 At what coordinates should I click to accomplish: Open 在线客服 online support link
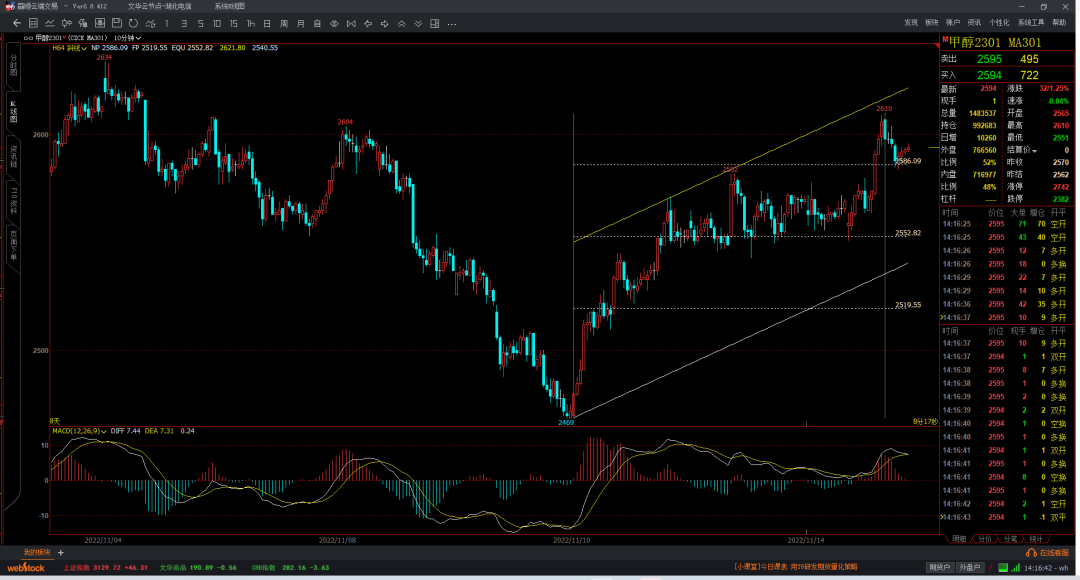1048,552
